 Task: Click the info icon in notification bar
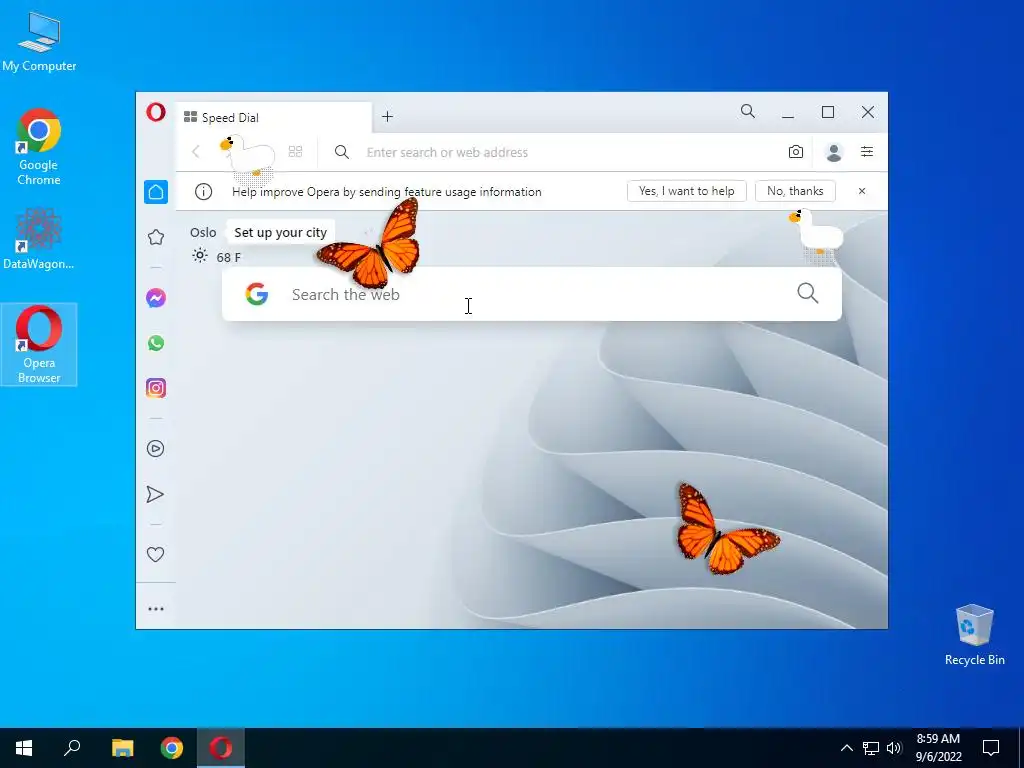204,191
